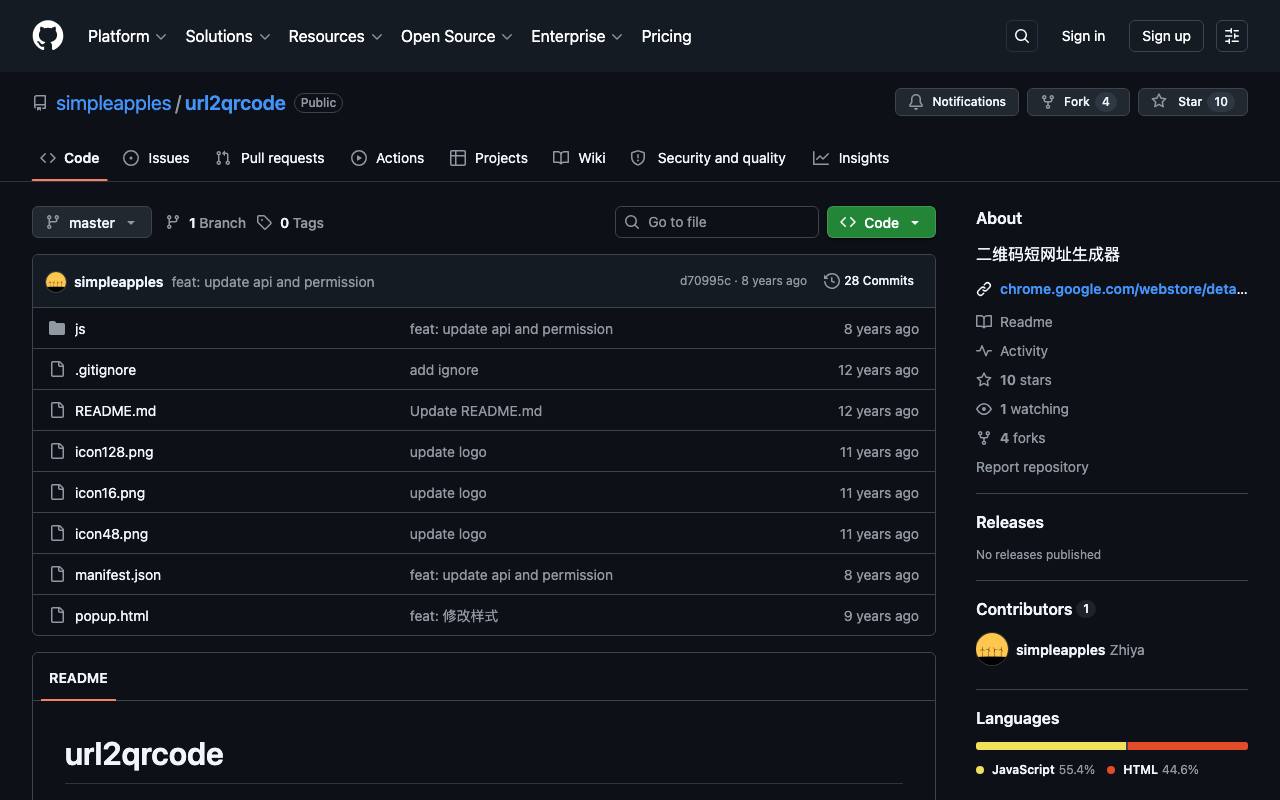
Task: Open the green Code dropdown button
Action: 881,222
